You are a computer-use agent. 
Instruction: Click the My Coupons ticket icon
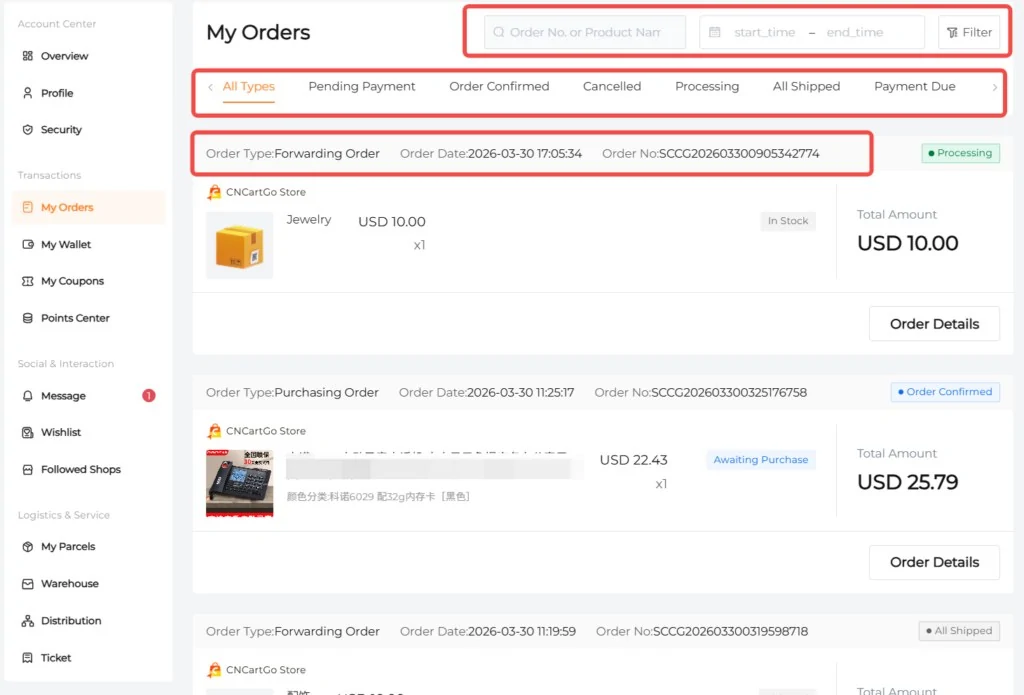[27, 281]
